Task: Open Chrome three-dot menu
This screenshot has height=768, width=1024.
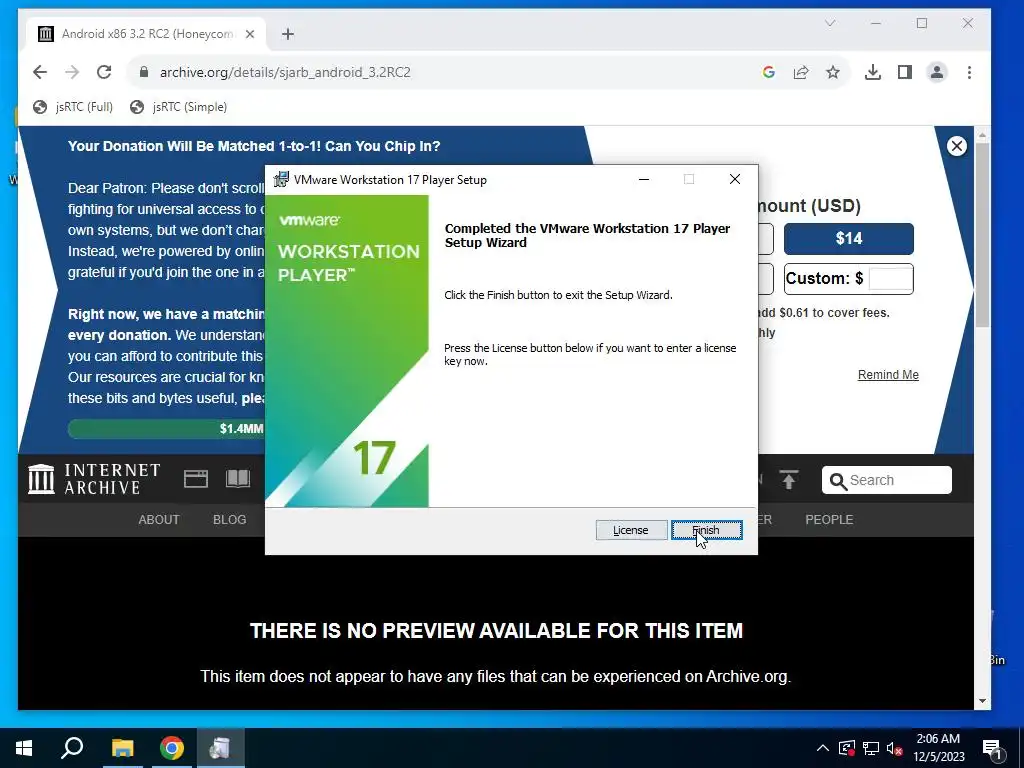Action: point(969,72)
